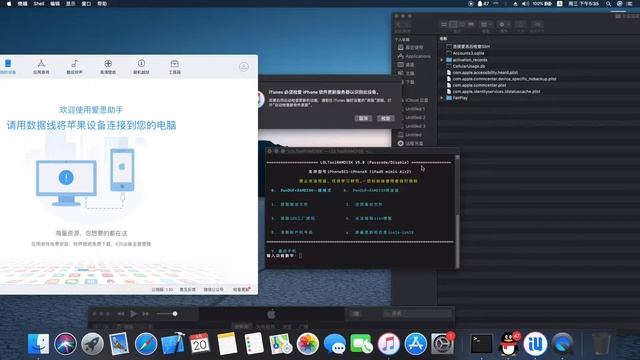Open Terminal from the Dock
The width and height of the screenshot is (640, 360).
tap(482, 344)
